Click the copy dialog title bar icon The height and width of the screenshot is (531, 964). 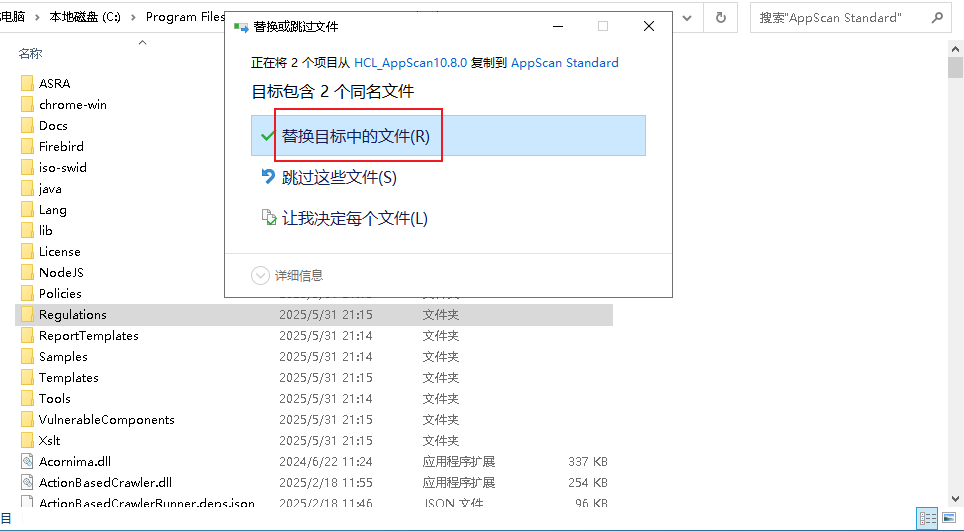pyautogui.click(x=241, y=27)
